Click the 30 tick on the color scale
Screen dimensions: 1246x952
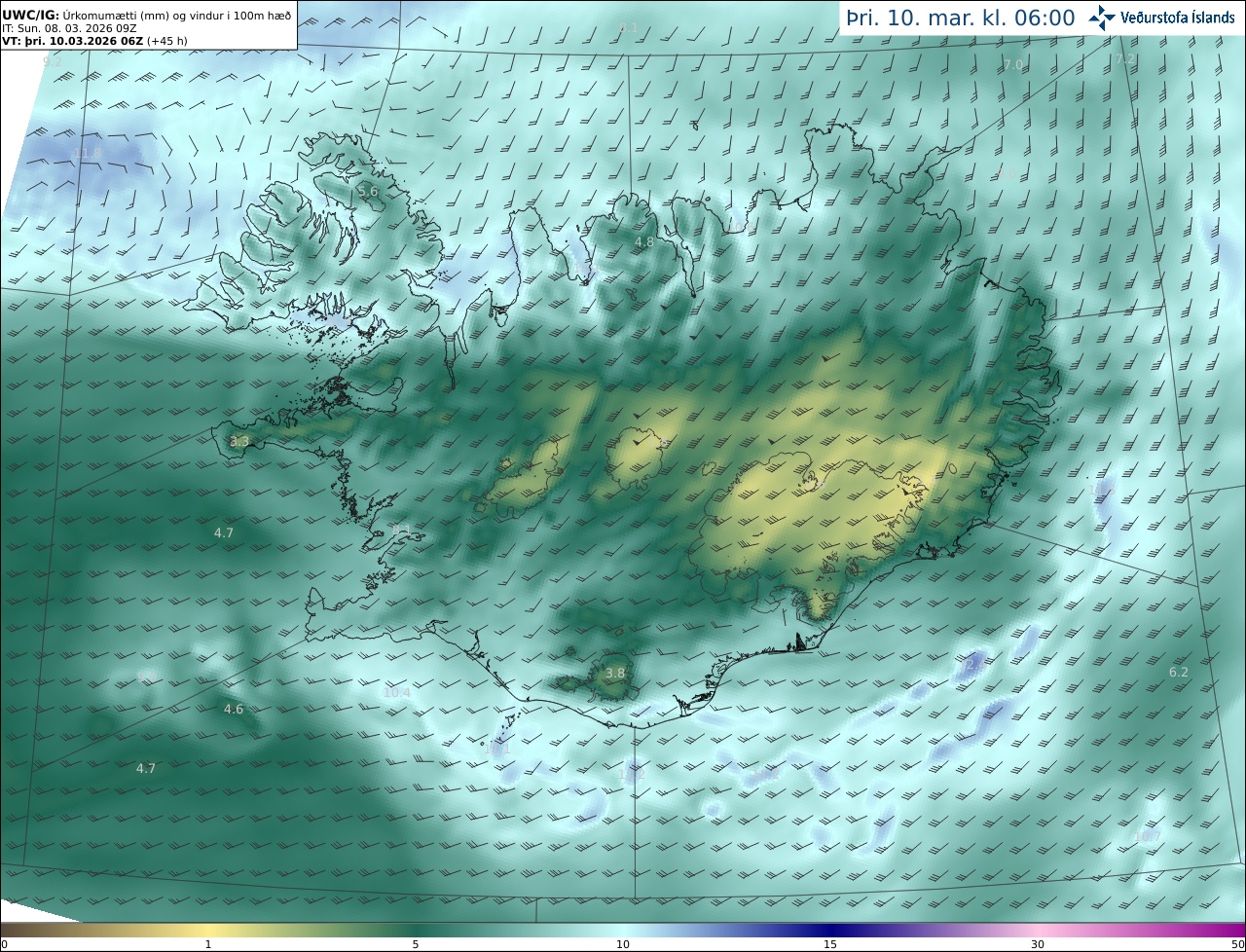click(1038, 944)
